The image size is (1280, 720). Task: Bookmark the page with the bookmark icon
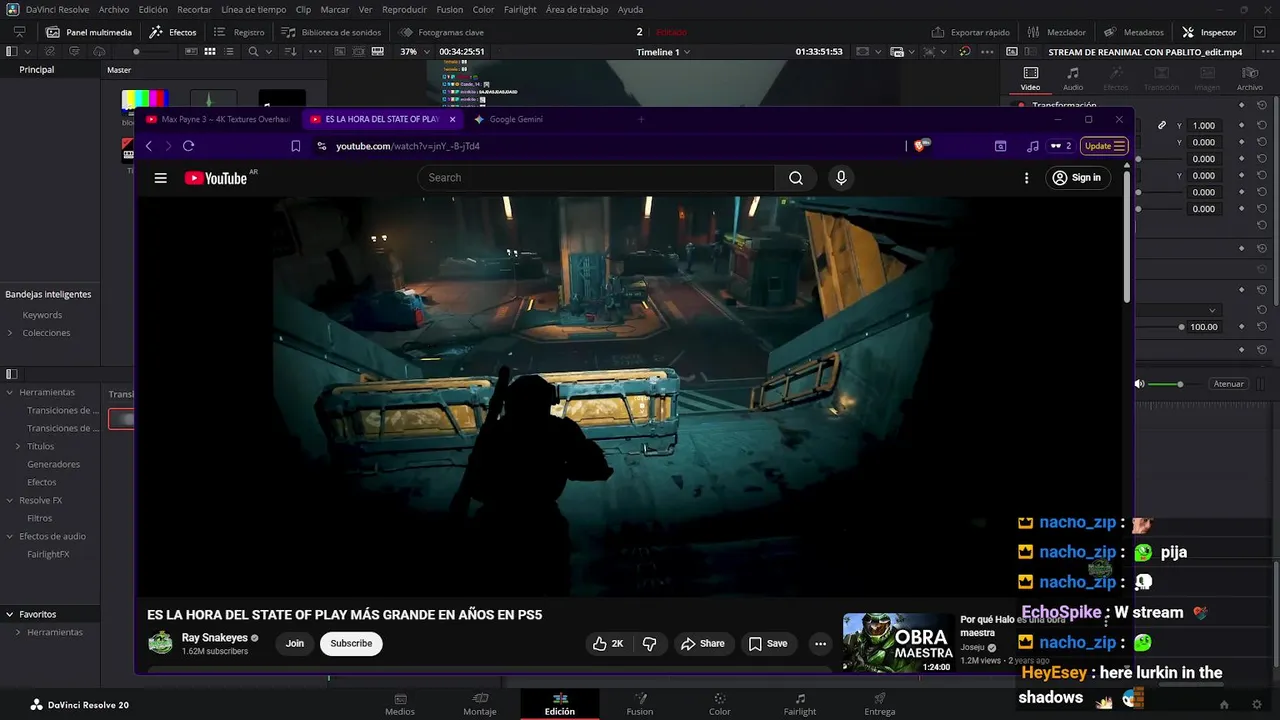tap(295, 146)
